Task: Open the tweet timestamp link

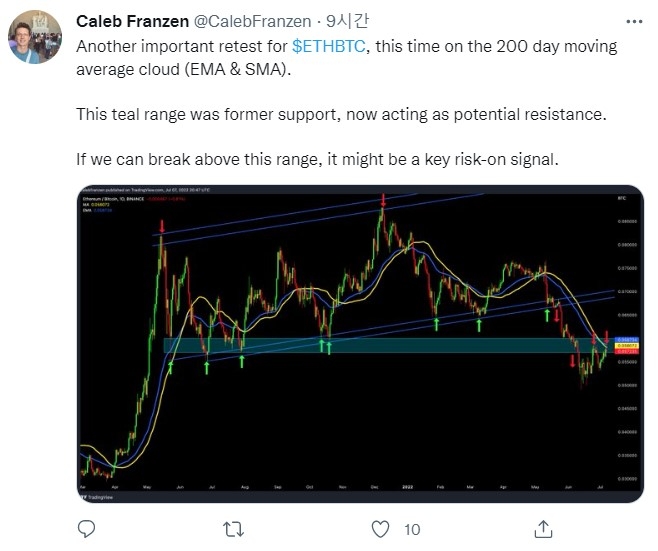Action: point(335,20)
